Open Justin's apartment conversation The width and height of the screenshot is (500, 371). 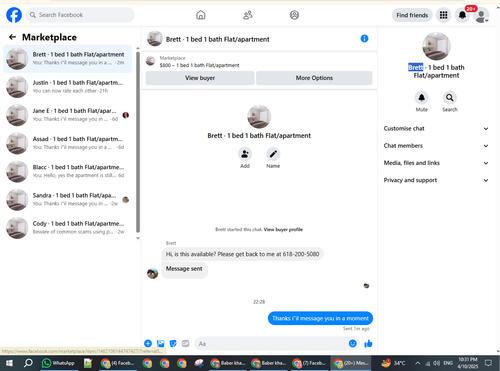click(x=68, y=87)
